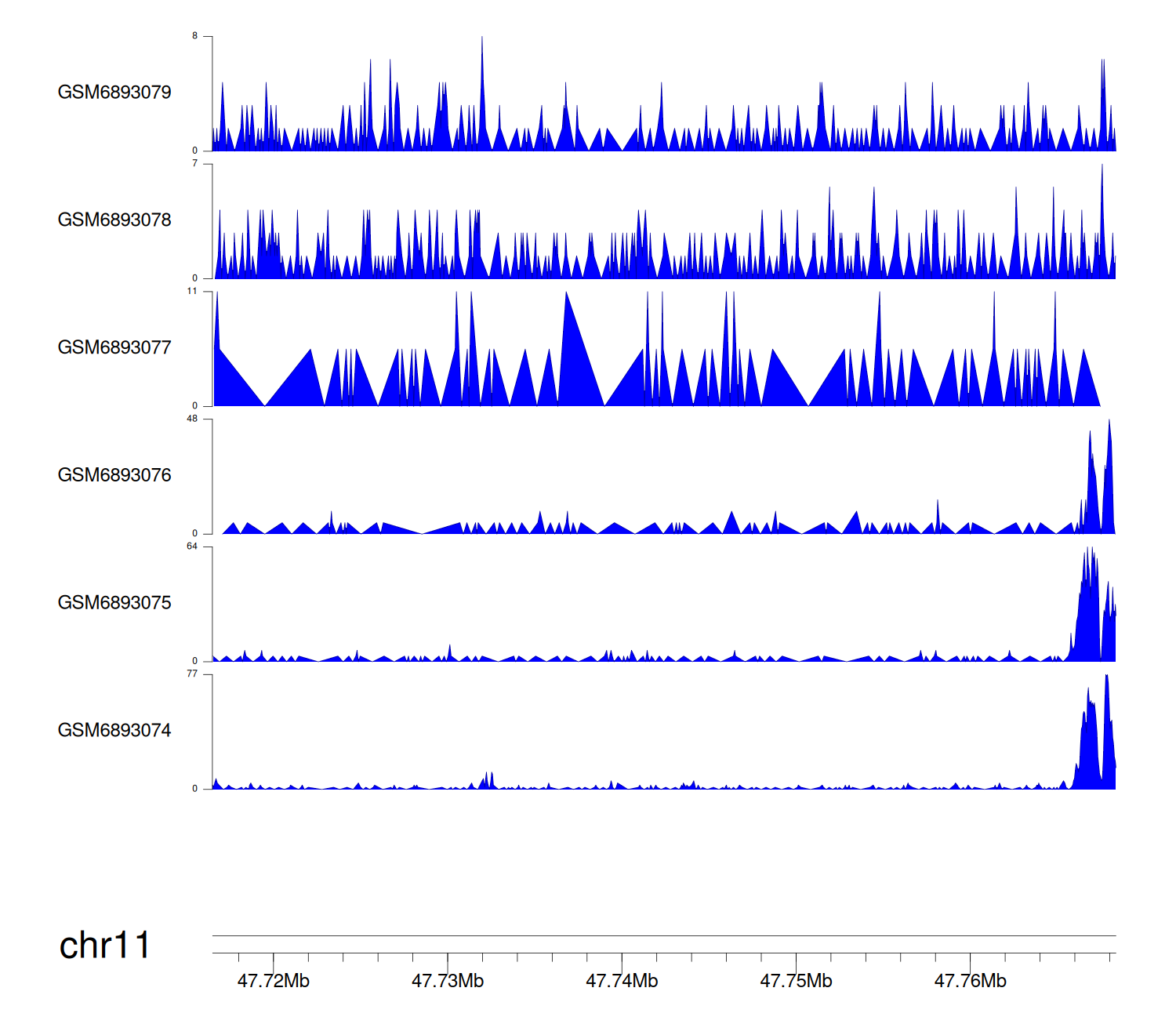
Task: Select the GSM6893074 track label
Action: [114, 731]
